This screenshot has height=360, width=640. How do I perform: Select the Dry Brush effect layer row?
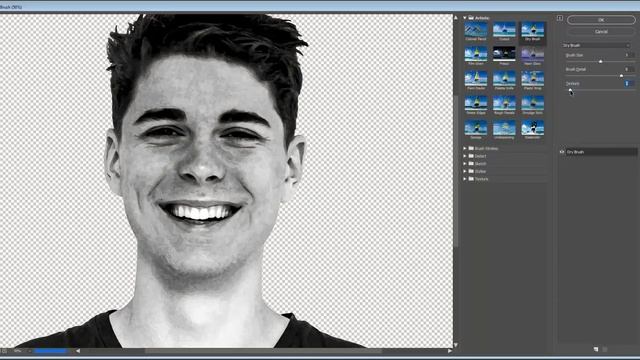(601, 152)
